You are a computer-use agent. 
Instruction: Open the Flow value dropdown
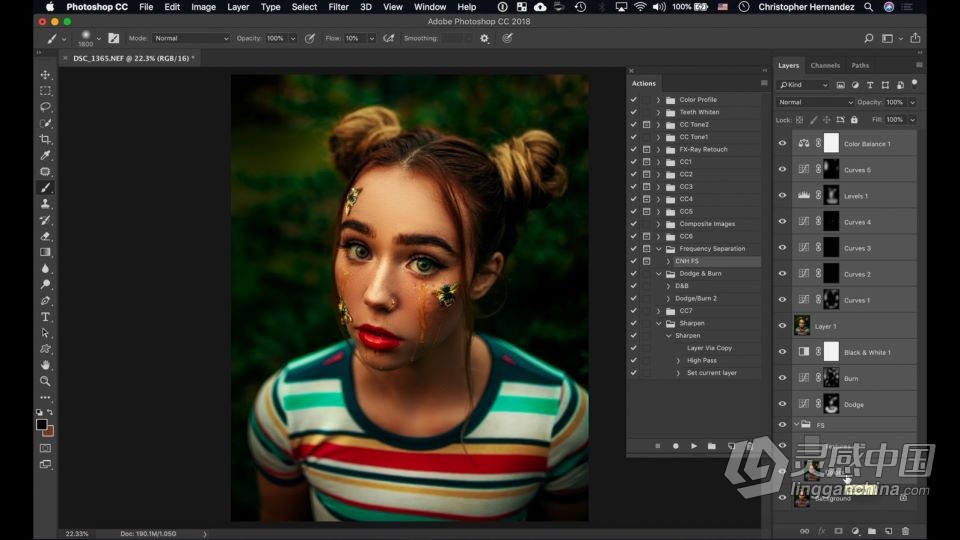(371, 38)
